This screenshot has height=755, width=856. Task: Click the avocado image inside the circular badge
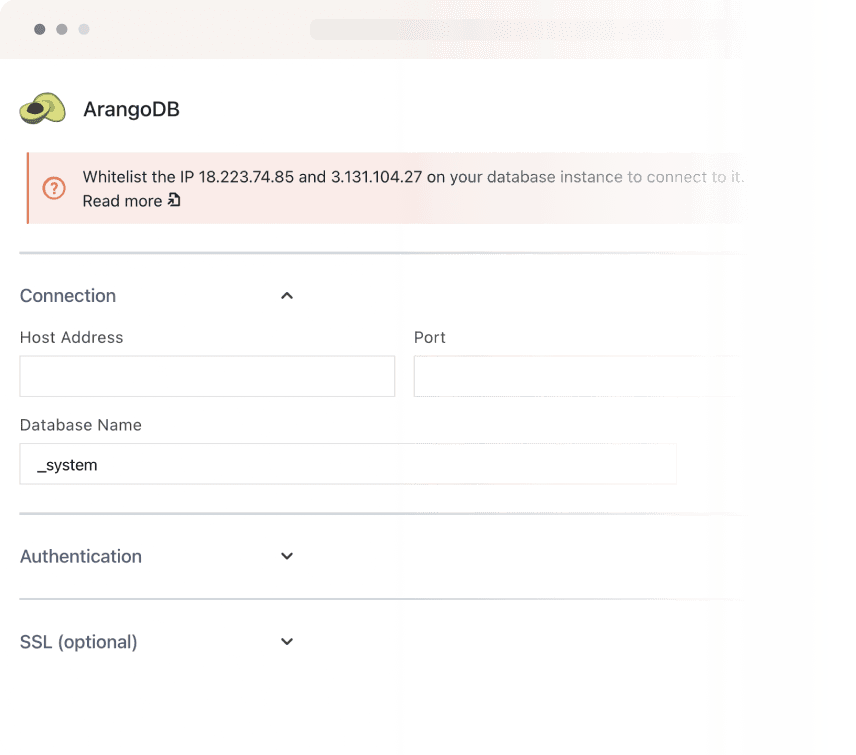coord(41,106)
